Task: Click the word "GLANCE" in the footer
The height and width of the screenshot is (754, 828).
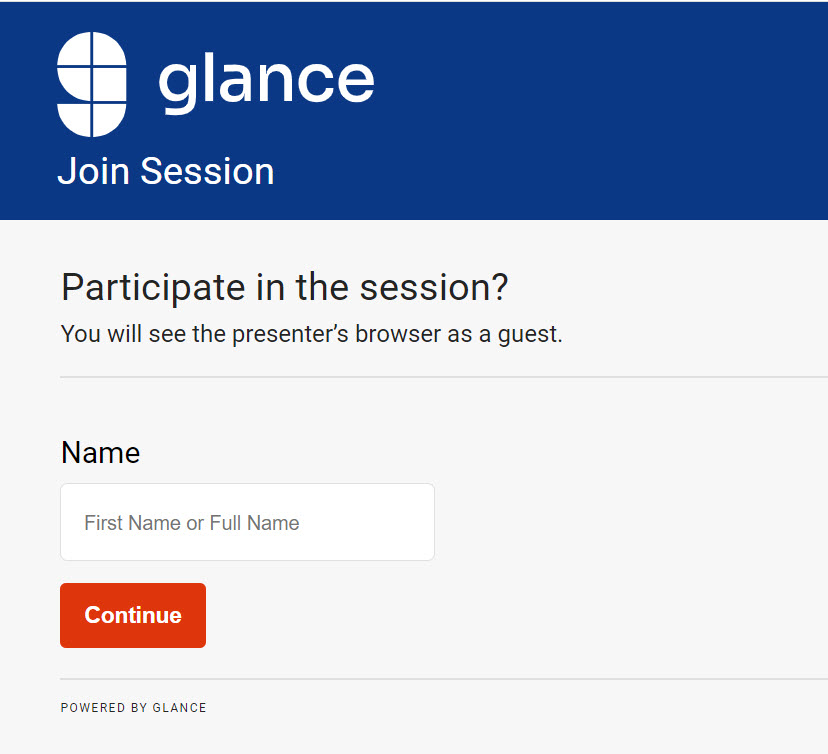Action: 179,708
